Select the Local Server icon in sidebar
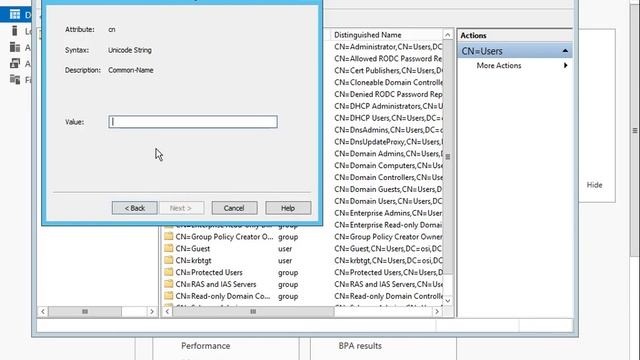 [x=15, y=31]
